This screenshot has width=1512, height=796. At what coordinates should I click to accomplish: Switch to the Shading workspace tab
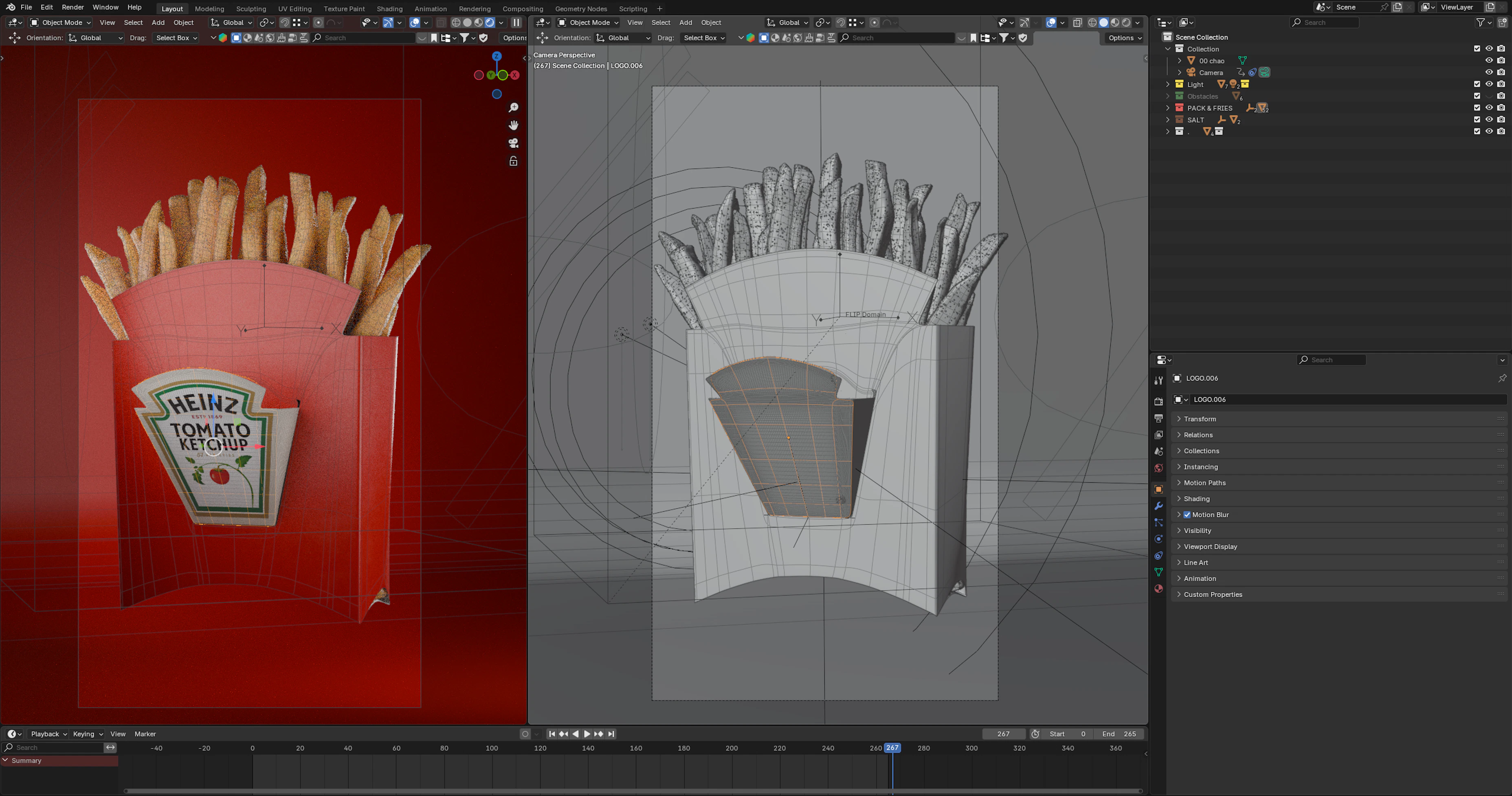coord(390,9)
